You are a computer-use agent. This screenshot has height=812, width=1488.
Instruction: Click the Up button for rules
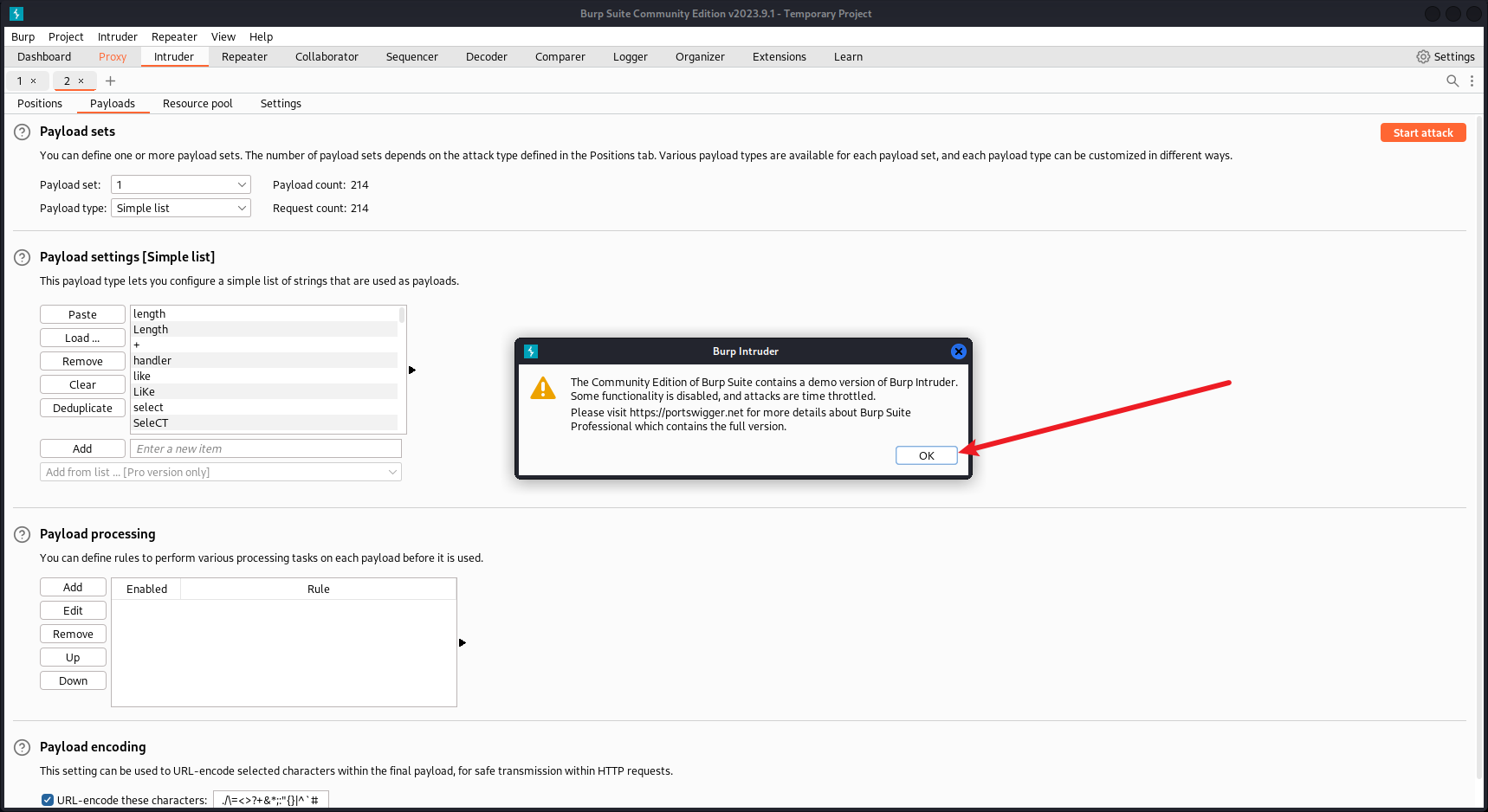point(73,657)
